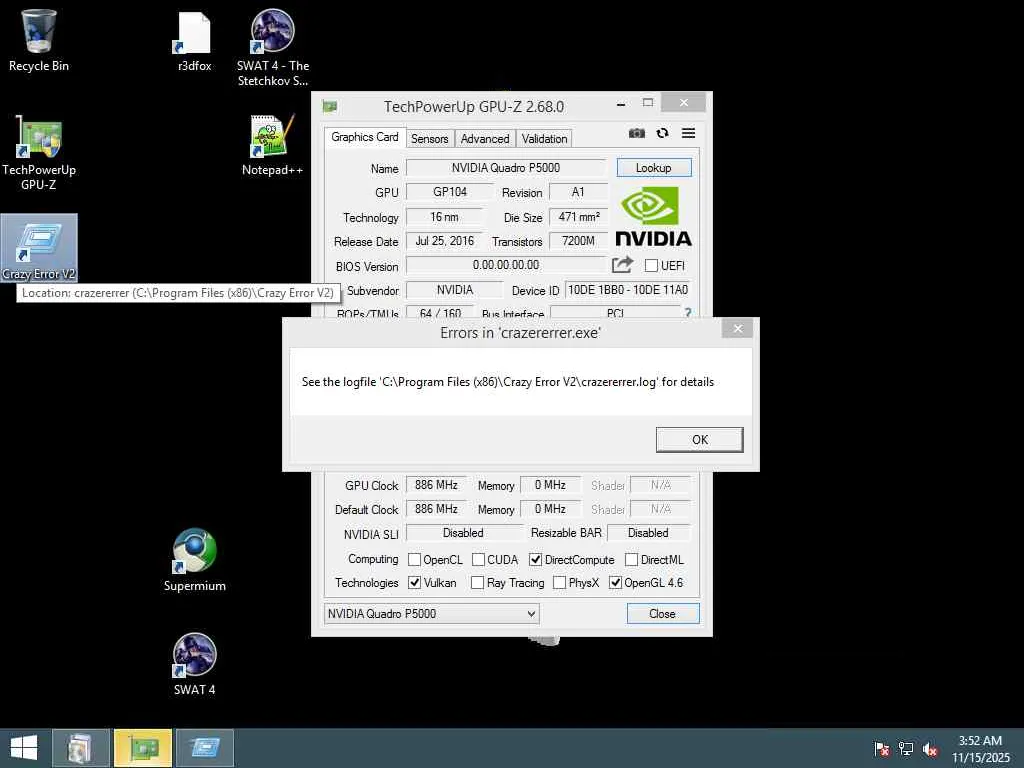Toggle the Ray Tracing checkbox
Screen dimensions: 1024x768
coord(477,583)
